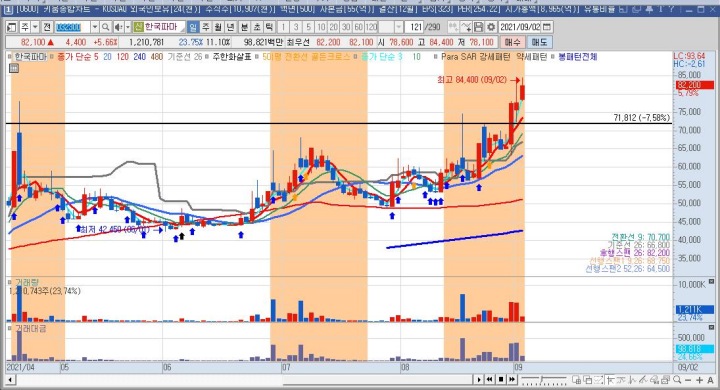Select the 일 daily period toggle
720x390 pixels.
pos(193,27)
